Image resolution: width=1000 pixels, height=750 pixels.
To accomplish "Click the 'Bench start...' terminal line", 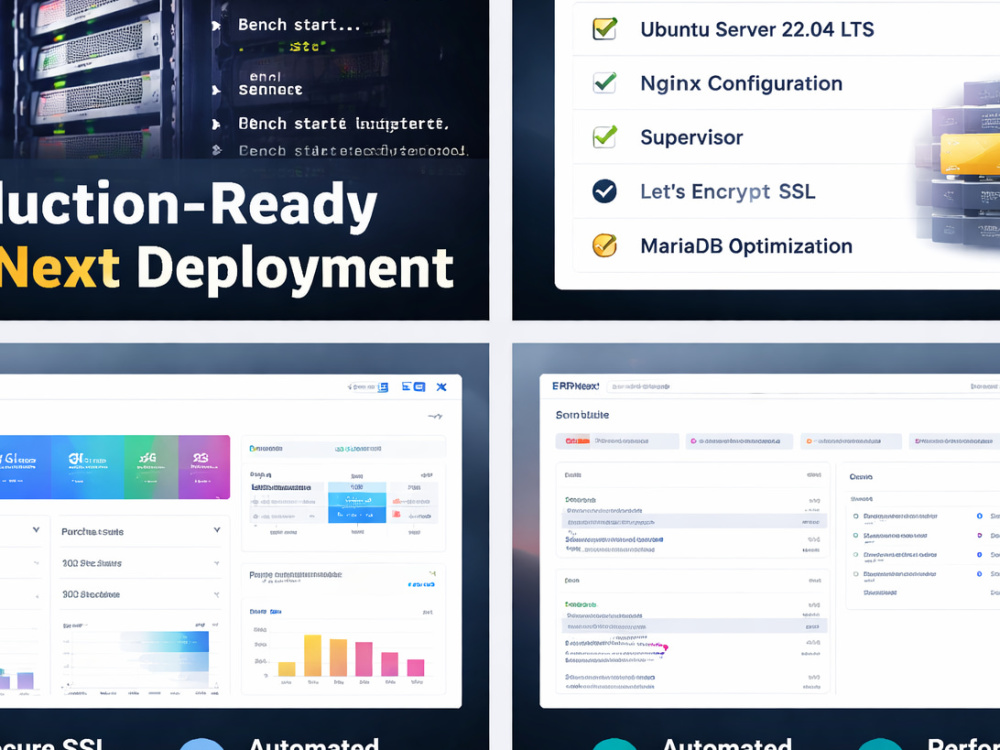I will pyautogui.click(x=298, y=25).
